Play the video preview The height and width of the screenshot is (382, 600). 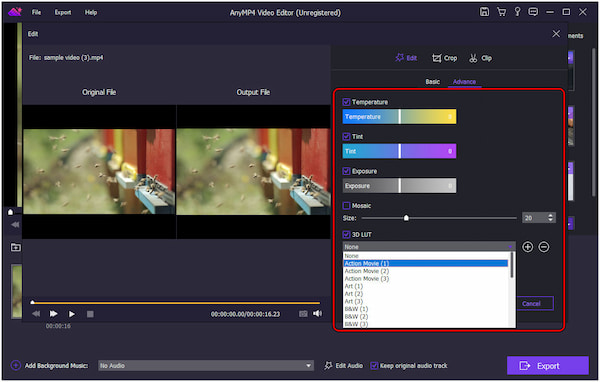[x=72, y=314]
